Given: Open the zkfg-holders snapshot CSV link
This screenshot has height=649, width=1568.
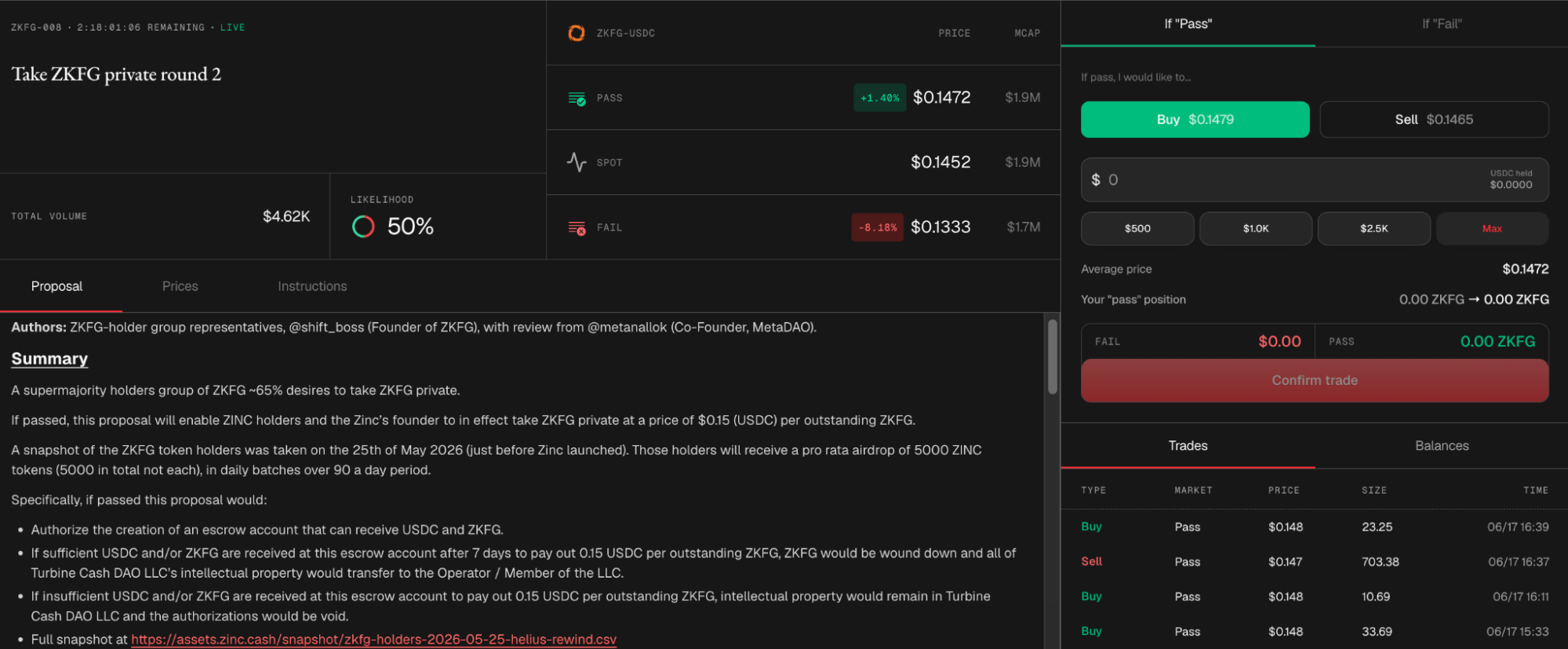Looking at the screenshot, I should pos(373,639).
